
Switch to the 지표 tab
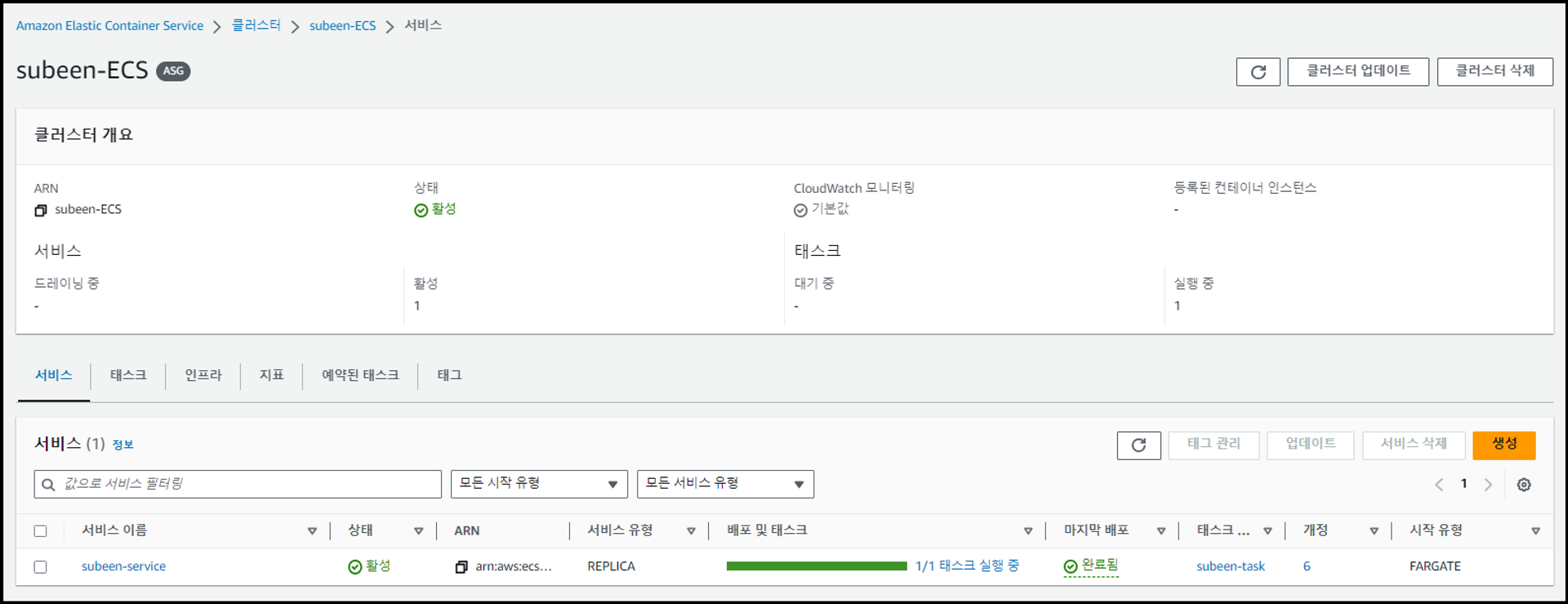(271, 375)
